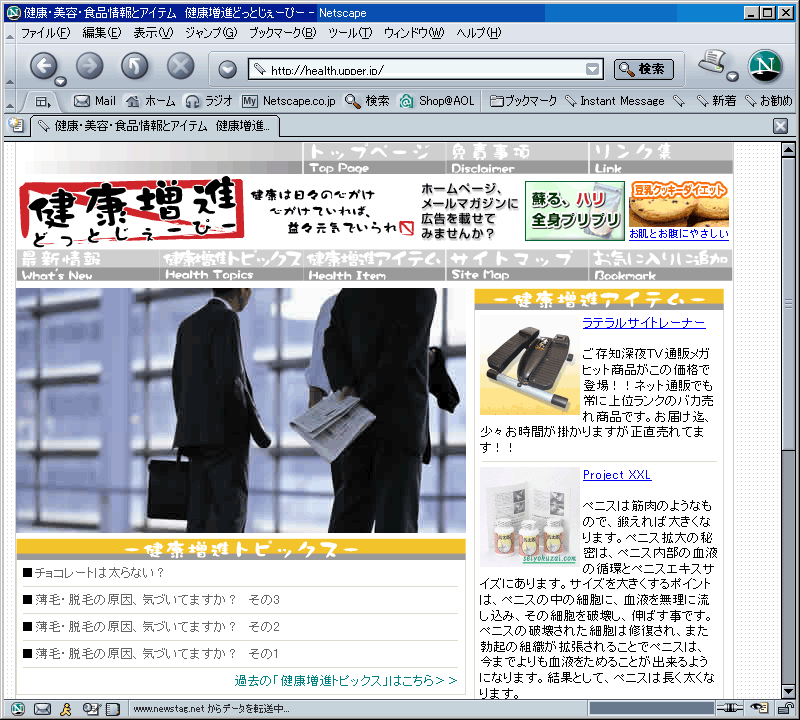
Task: Open a new tab with the tab bar icon
Action: pyautogui.click(x=16, y=125)
